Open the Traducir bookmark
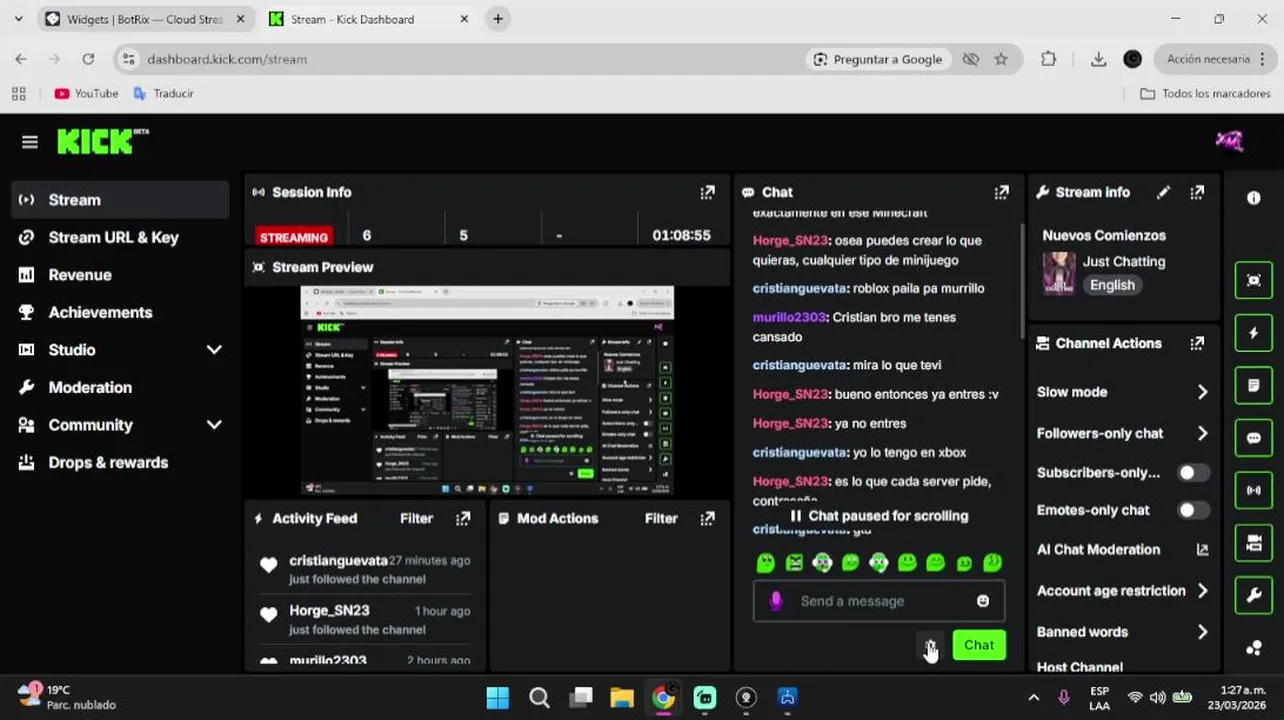Screen dimensions: 1284x720 (x=163, y=93)
